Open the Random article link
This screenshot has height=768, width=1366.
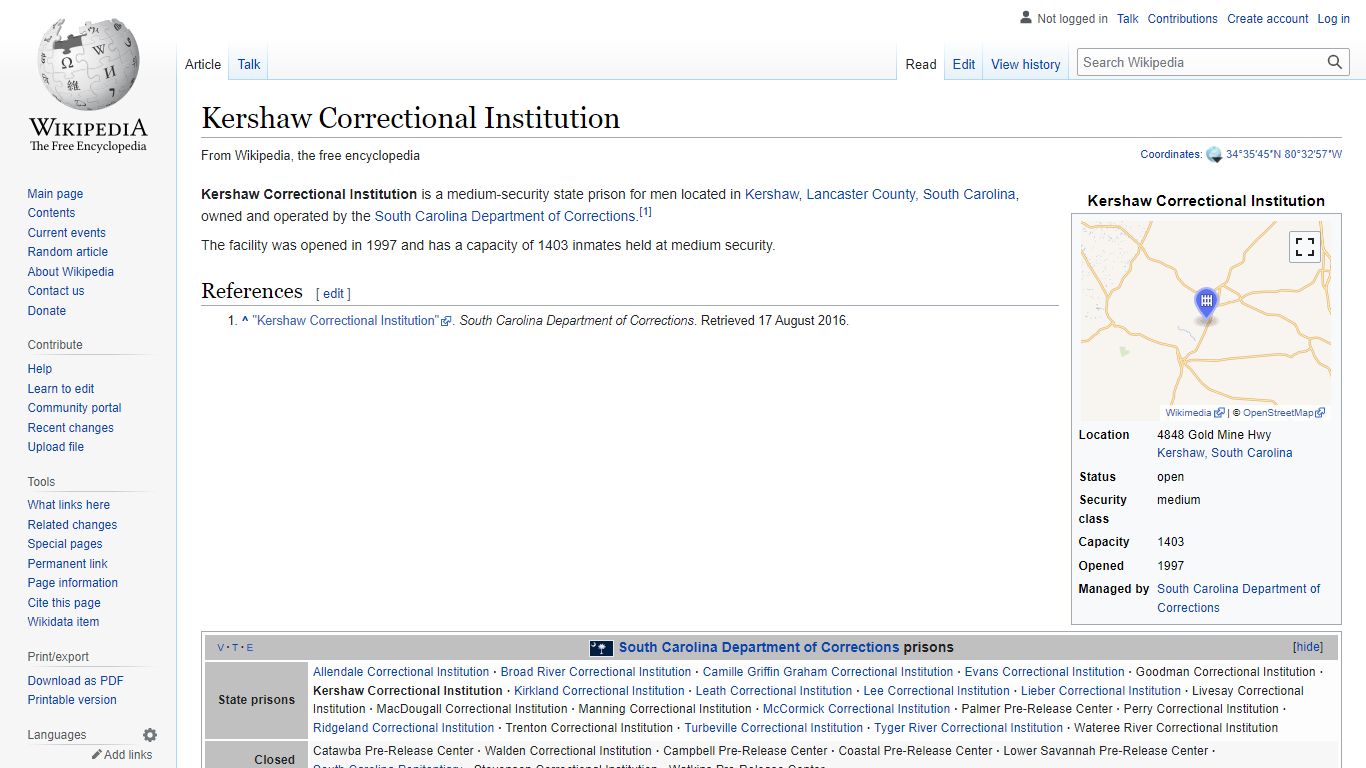point(67,252)
